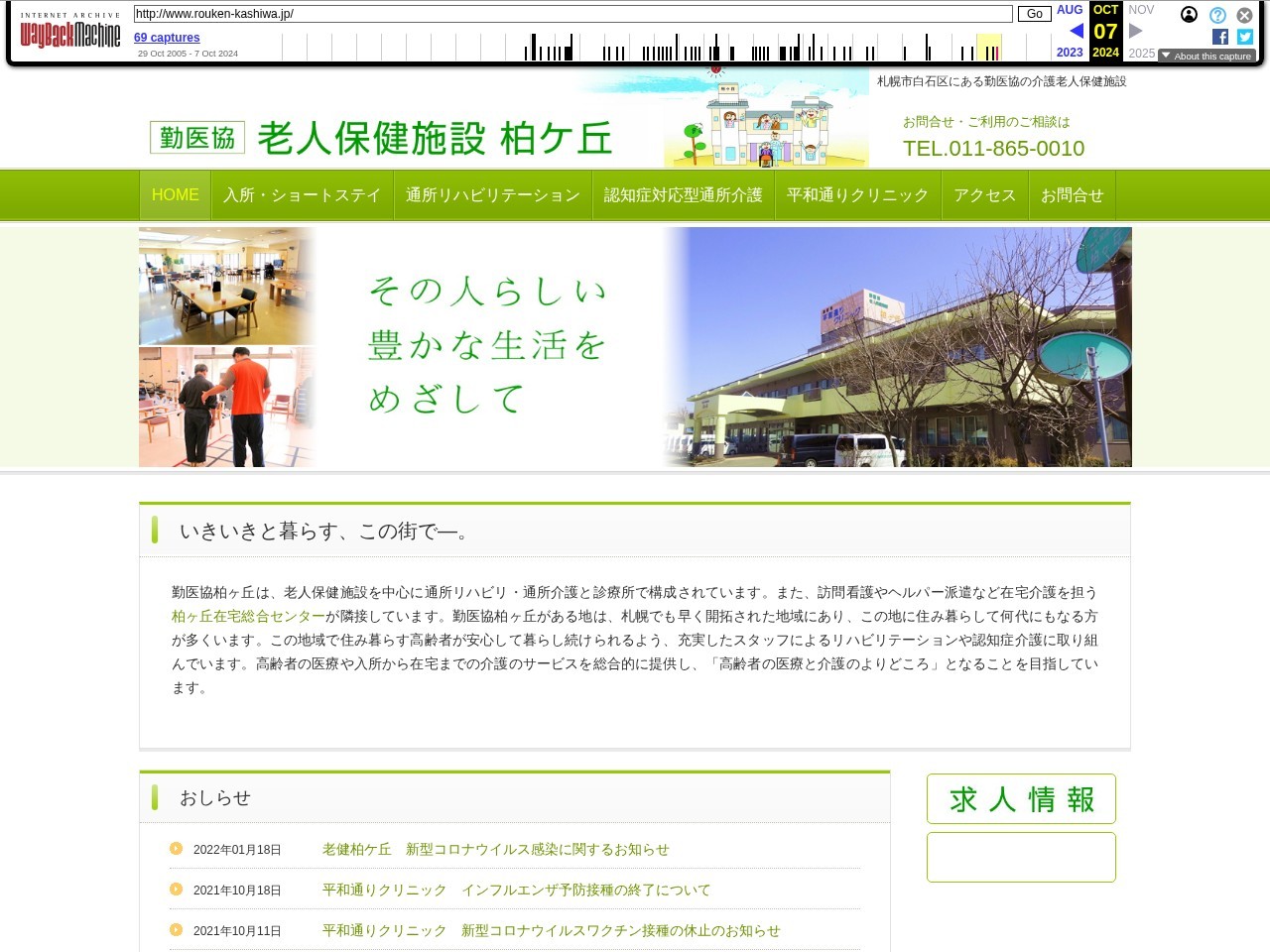Open 通所リハビリテーション menu item
Viewport: 1270px width, 952px height.
tap(492, 195)
